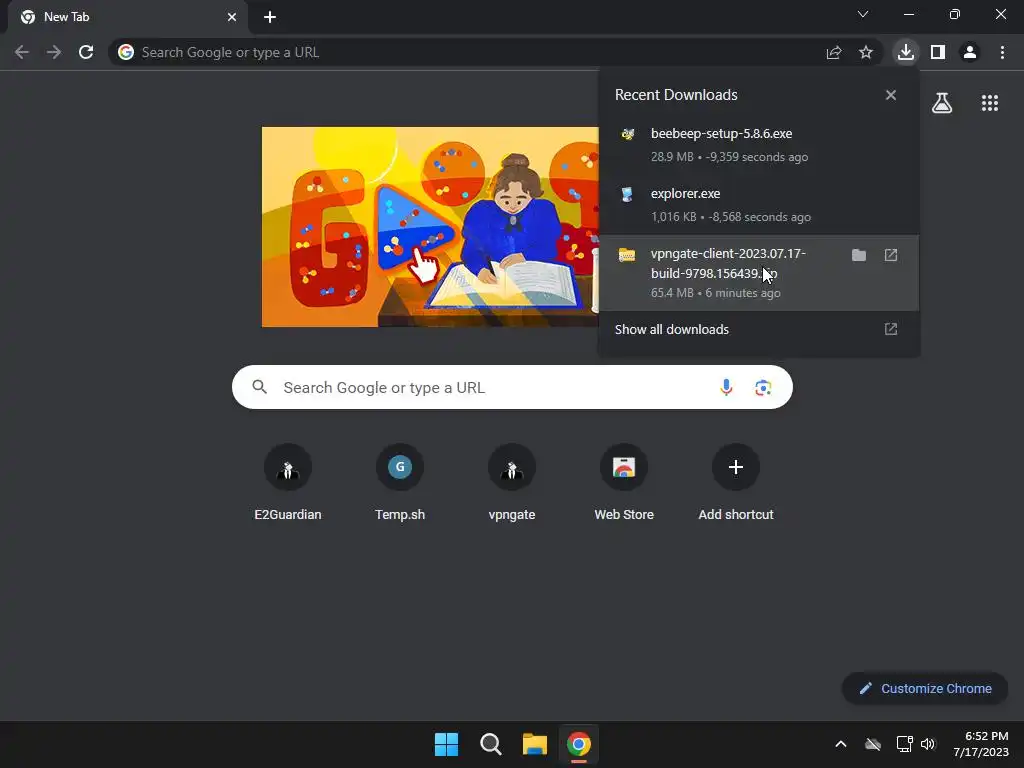Click the beebeep installer file icon

(x=628, y=135)
